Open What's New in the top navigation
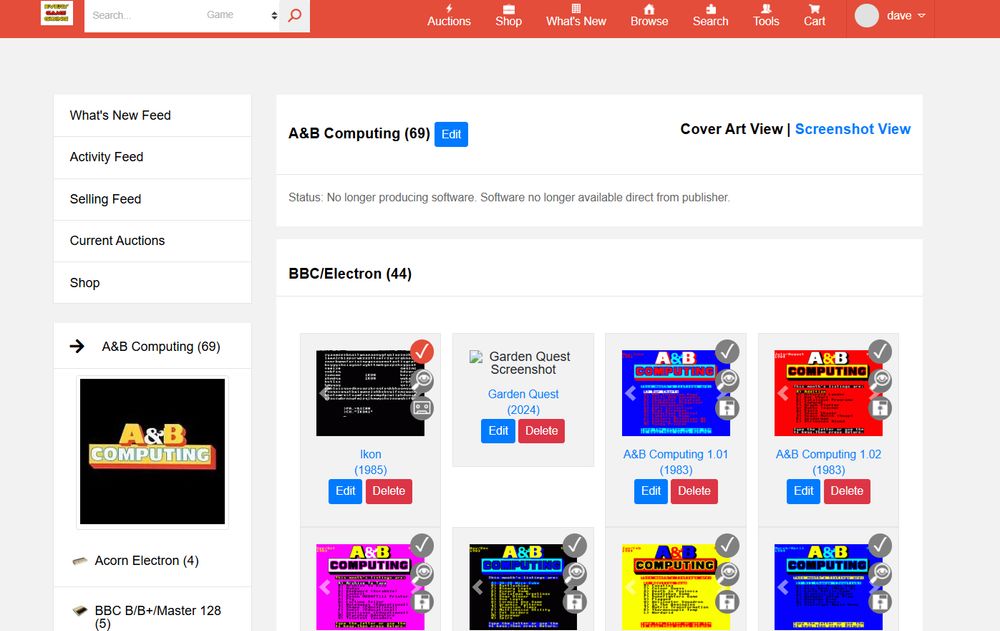Image resolution: width=1000 pixels, height=631 pixels. 576,15
